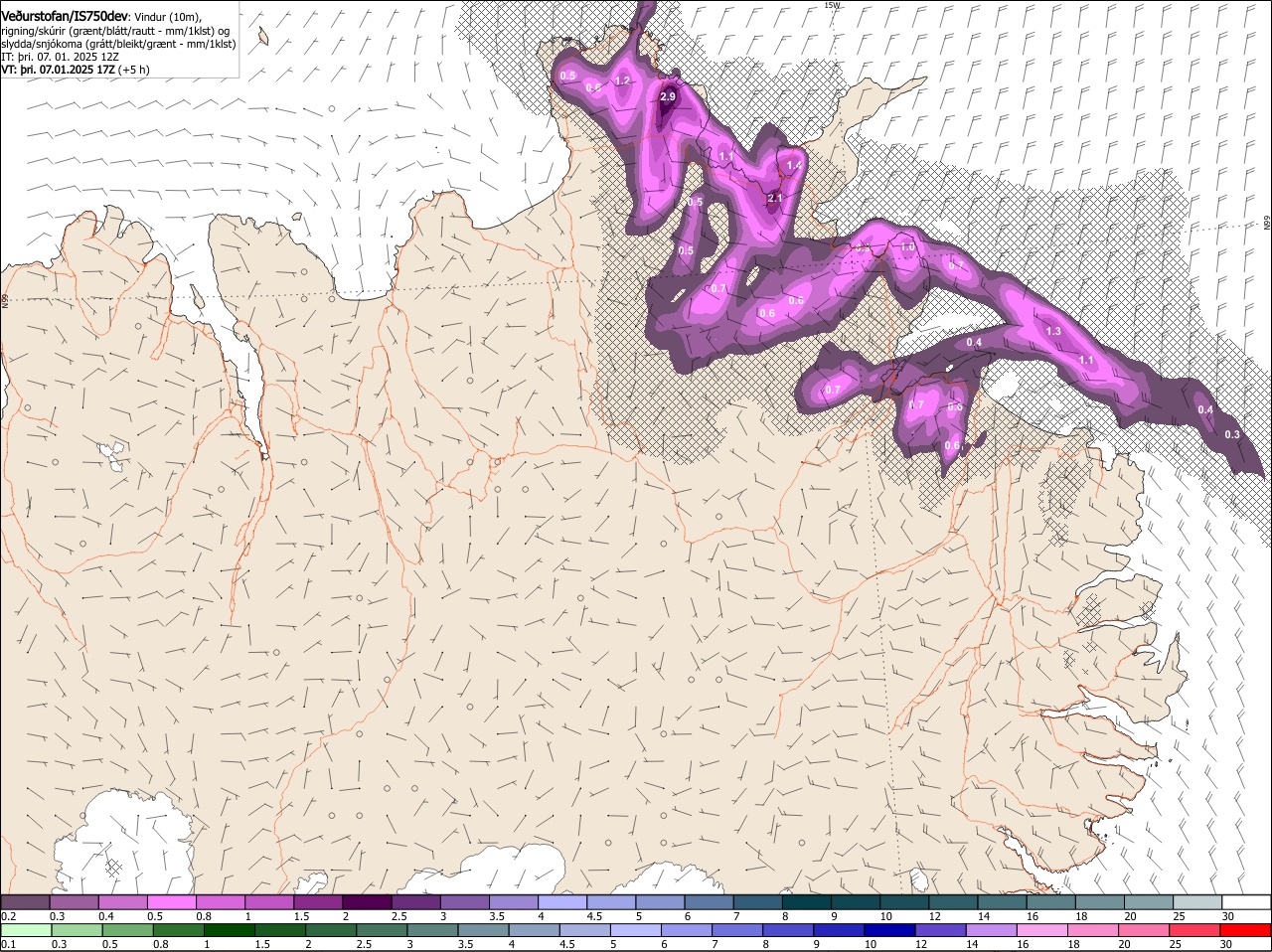
Task: Click the dull mauve 0.2 snow legend swatch
Action: pos(26,902)
